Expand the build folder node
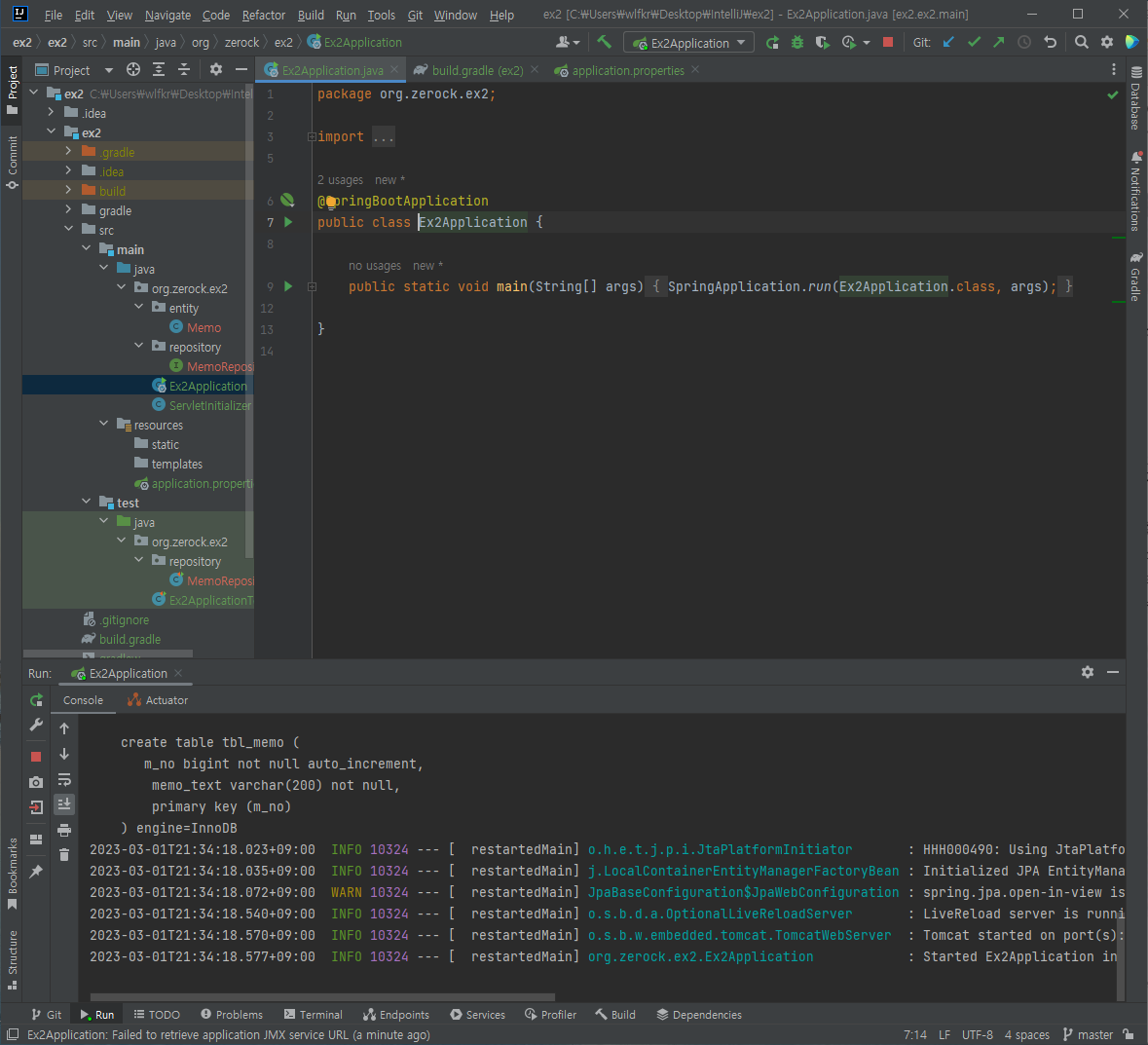Screen dimensions: 1148x1045 point(69,190)
